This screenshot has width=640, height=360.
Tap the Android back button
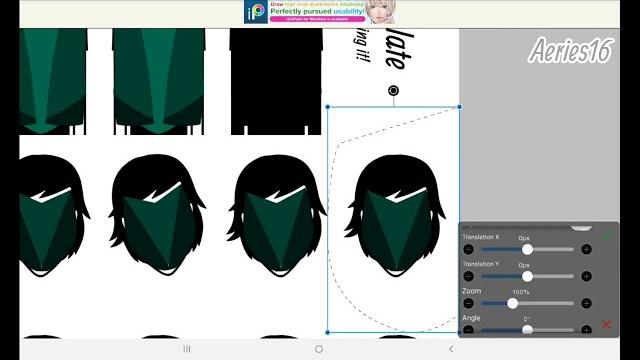(x=451, y=349)
